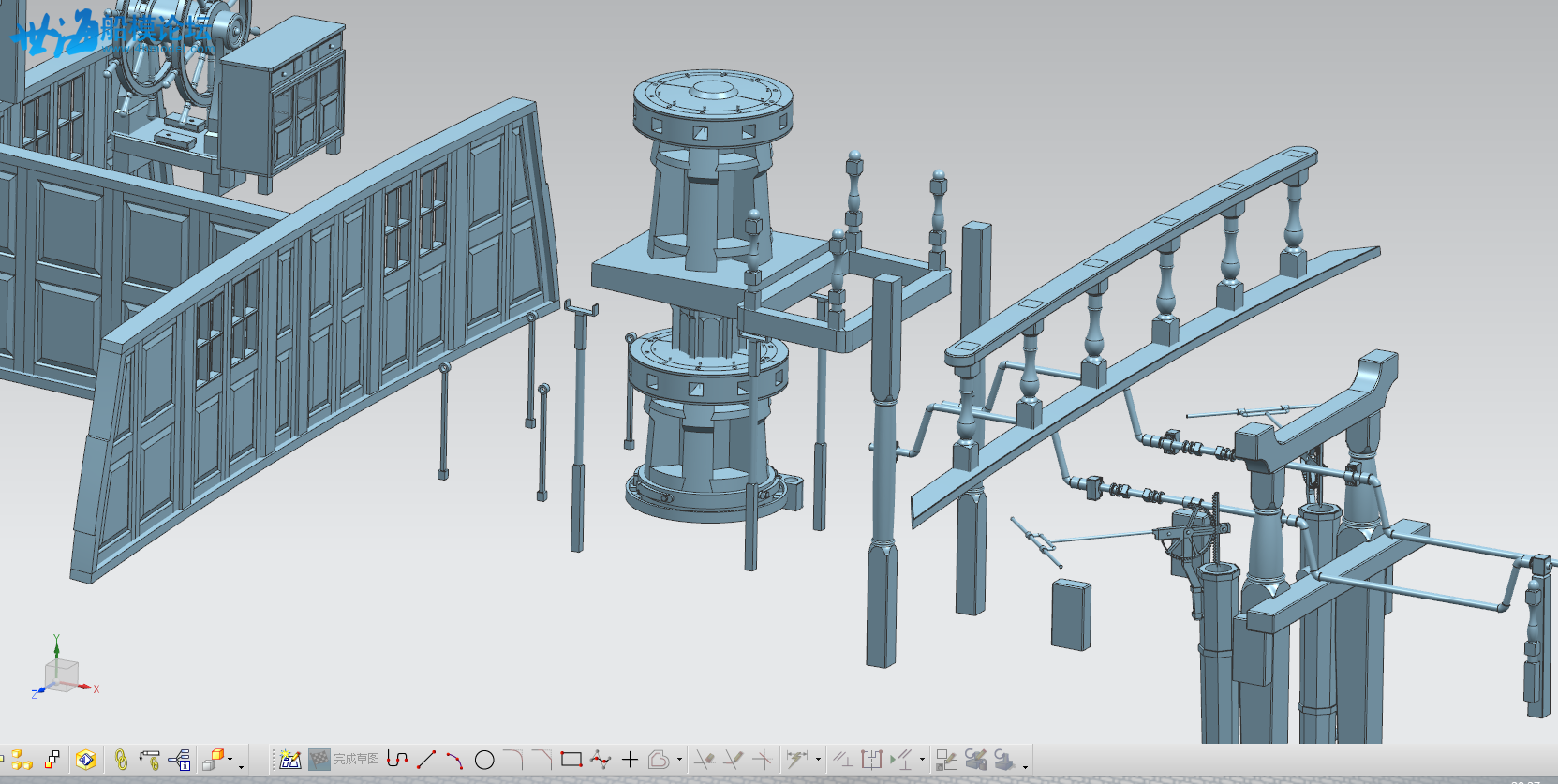Select the Circle tool
The width and height of the screenshot is (1558, 784).
click(484, 760)
